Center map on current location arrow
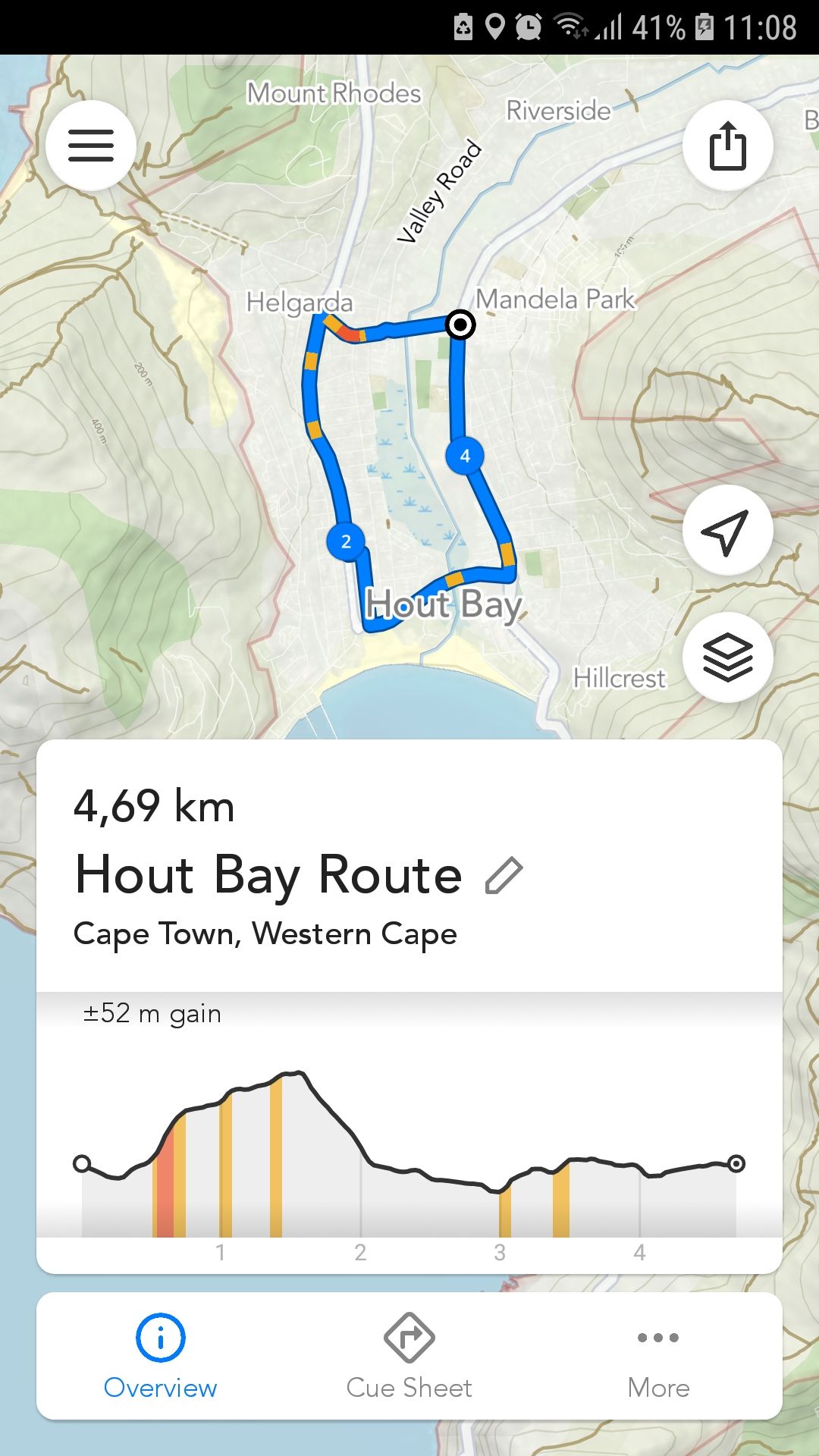 (x=727, y=531)
